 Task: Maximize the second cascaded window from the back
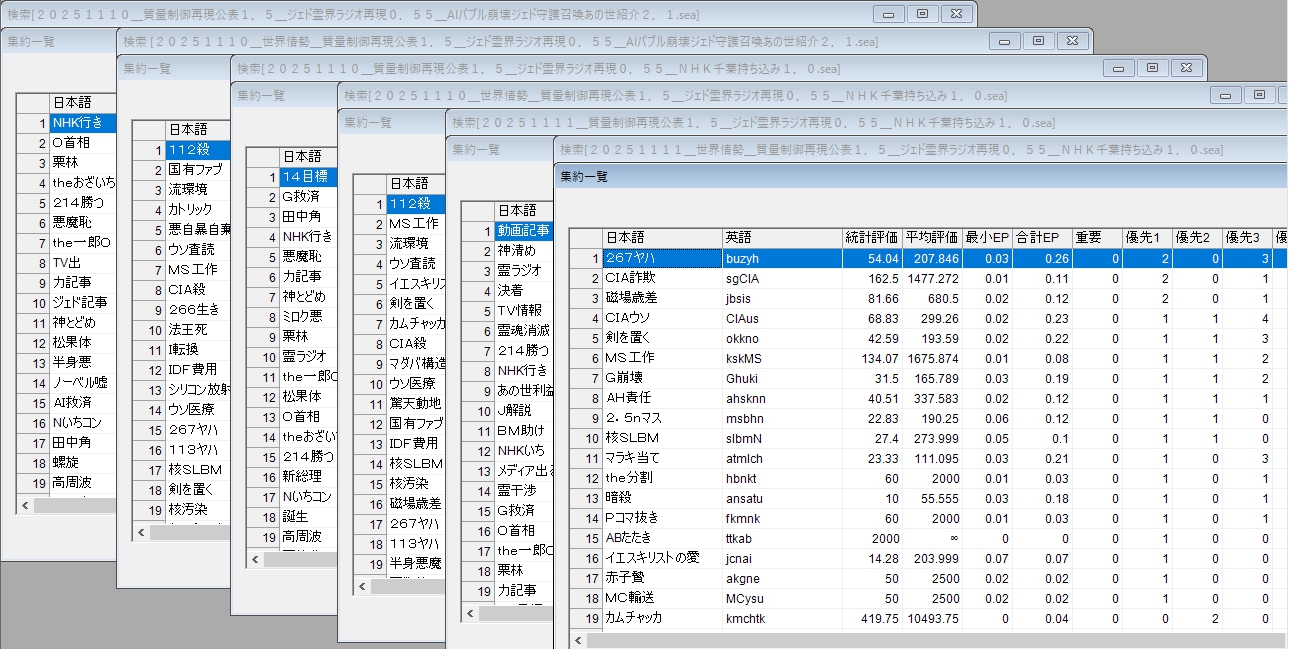coord(1038,41)
